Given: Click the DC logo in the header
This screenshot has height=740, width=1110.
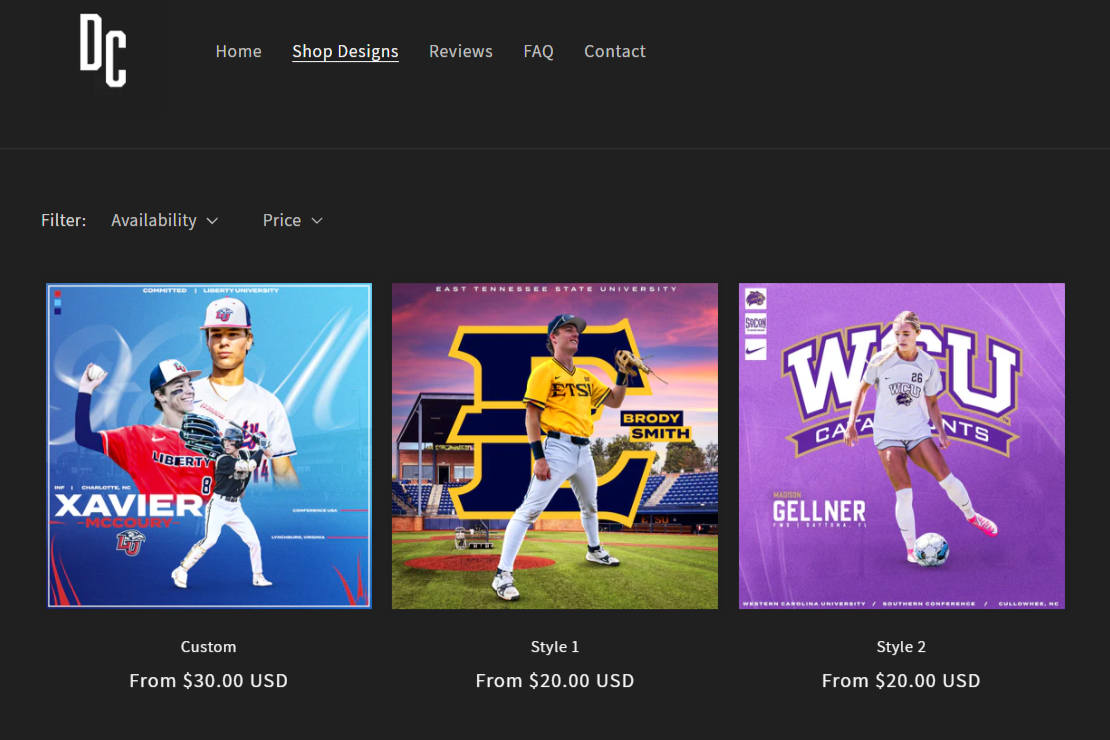Looking at the screenshot, I should (x=103, y=50).
